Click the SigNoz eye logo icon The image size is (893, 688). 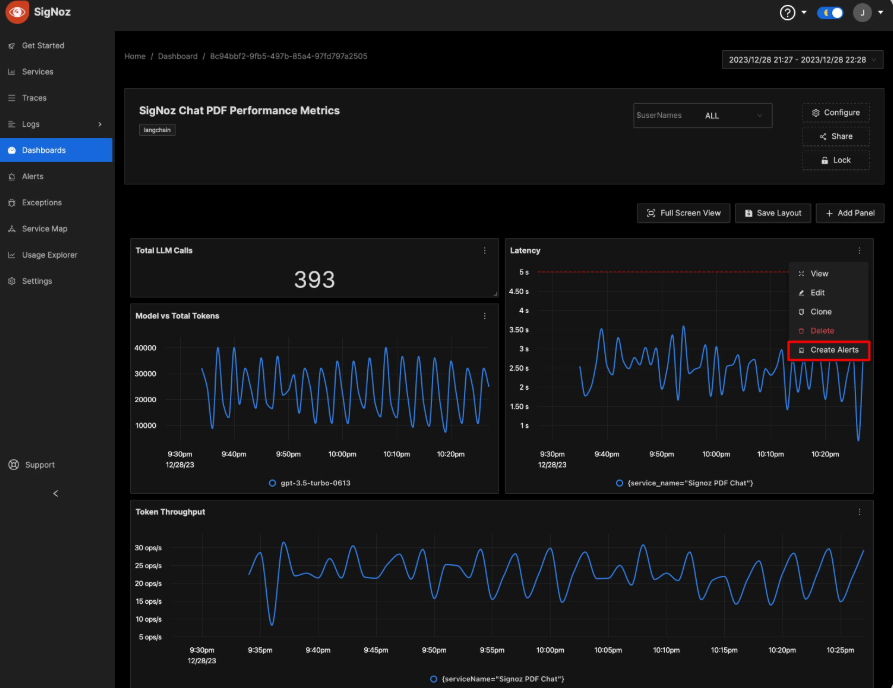click(17, 13)
